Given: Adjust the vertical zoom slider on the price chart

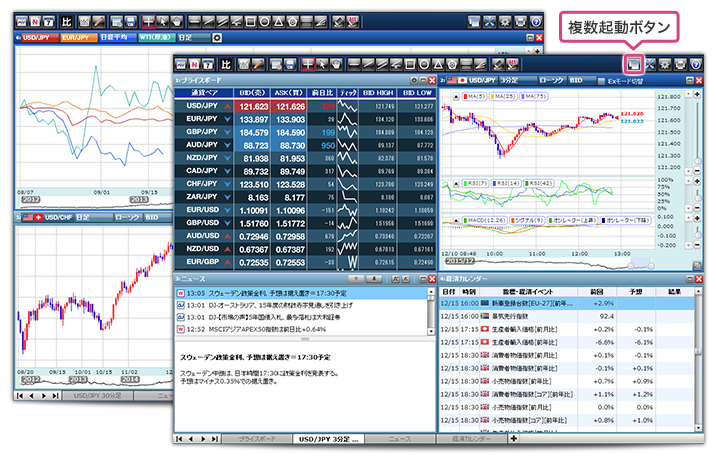Looking at the screenshot, I should [698, 161].
